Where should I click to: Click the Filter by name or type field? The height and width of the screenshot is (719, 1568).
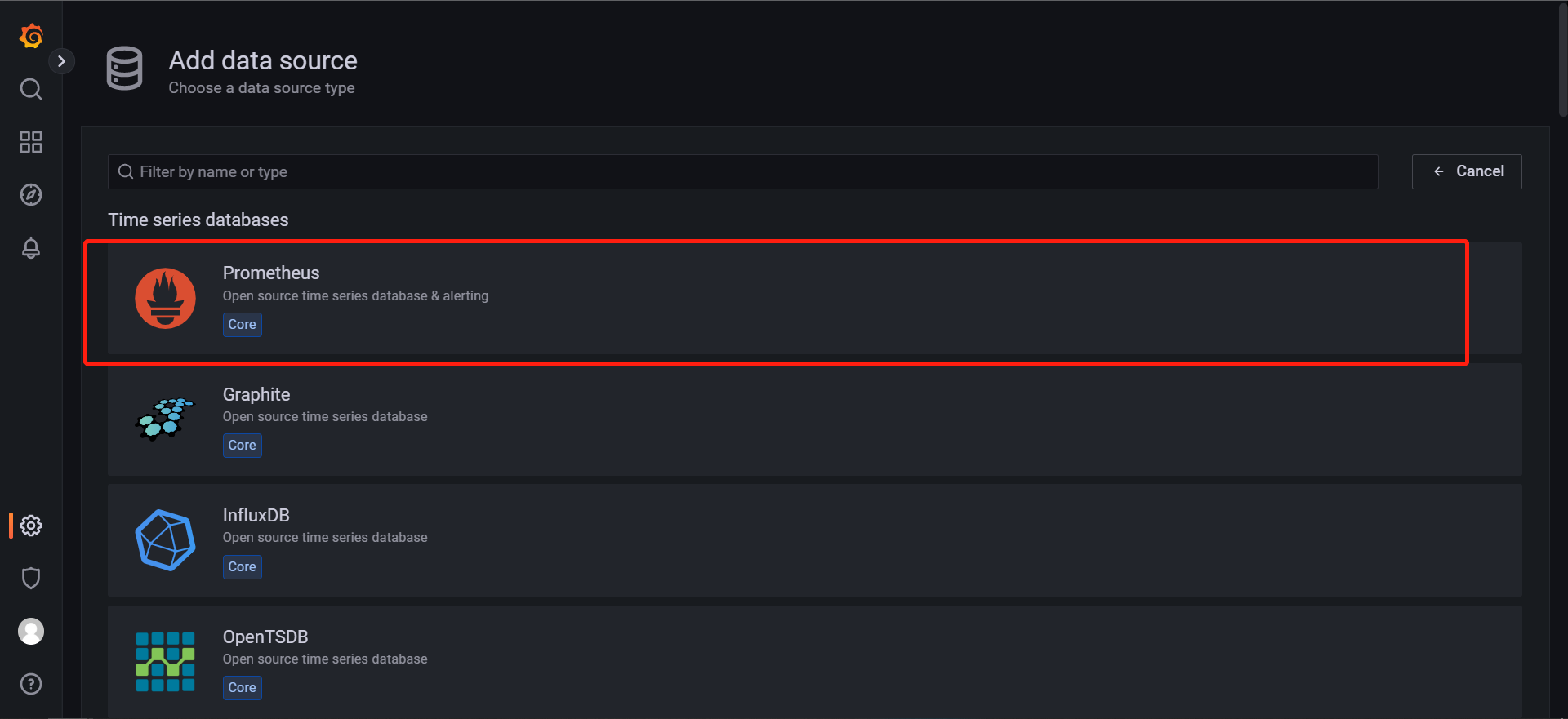click(x=742, y=171)
